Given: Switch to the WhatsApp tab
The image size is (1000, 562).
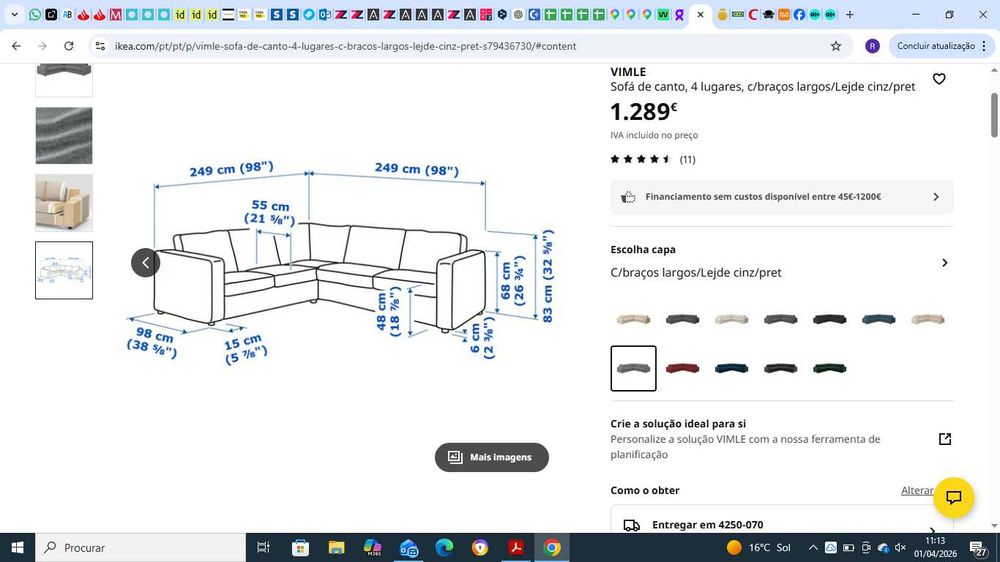Looking at the screenshot, I should point(35,14).
